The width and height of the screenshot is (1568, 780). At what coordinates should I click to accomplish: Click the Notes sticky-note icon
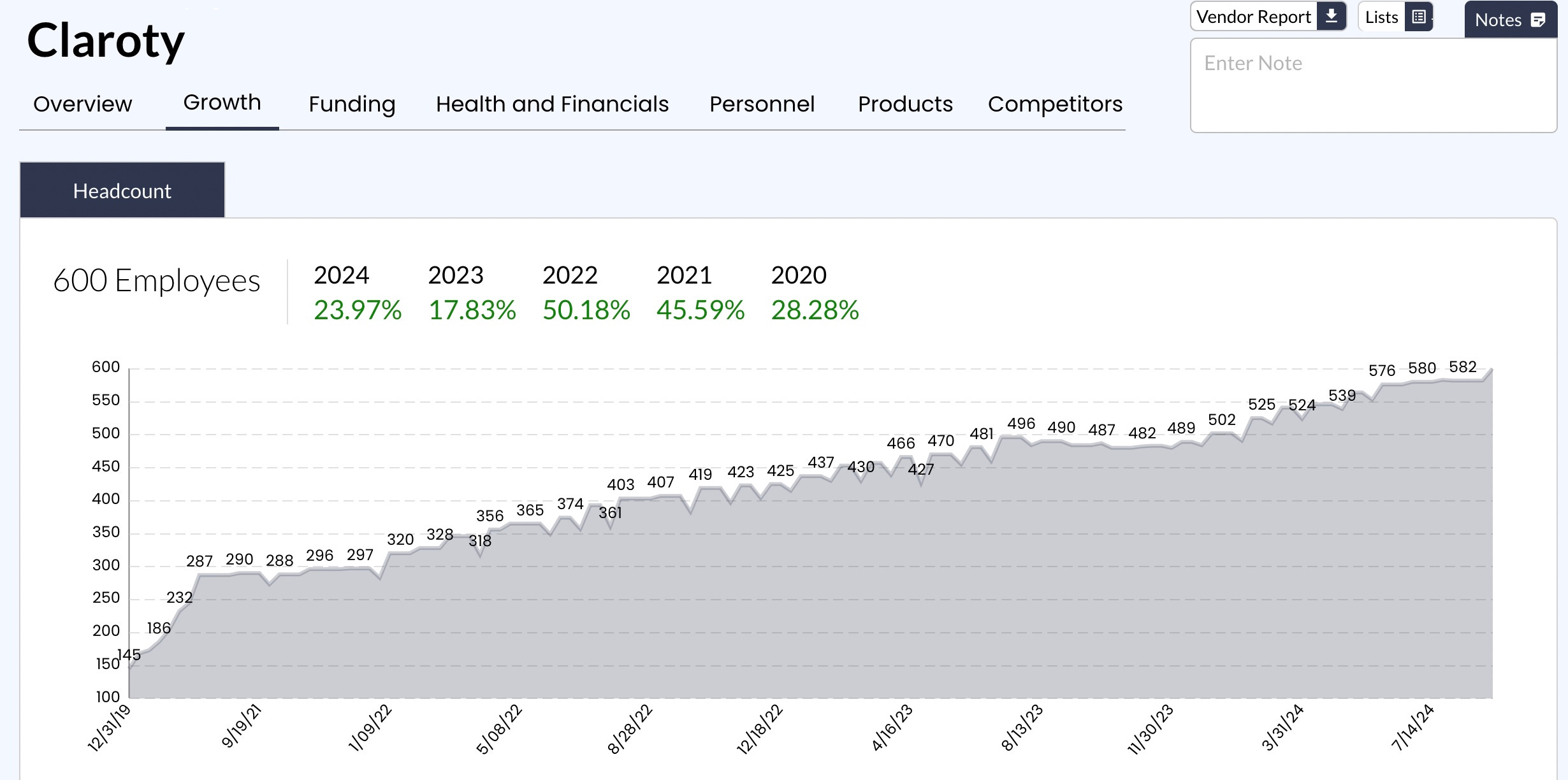(x=1538, y=20)
